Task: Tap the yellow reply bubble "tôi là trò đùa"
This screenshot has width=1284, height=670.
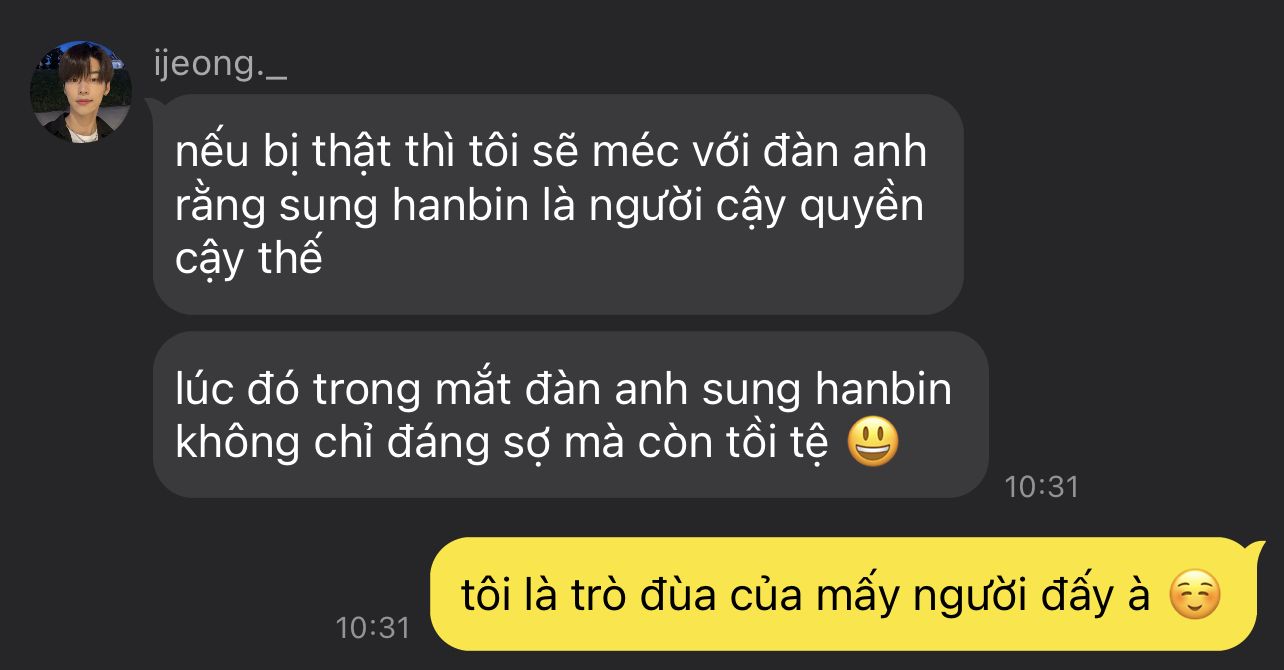Action: point(843,595)
